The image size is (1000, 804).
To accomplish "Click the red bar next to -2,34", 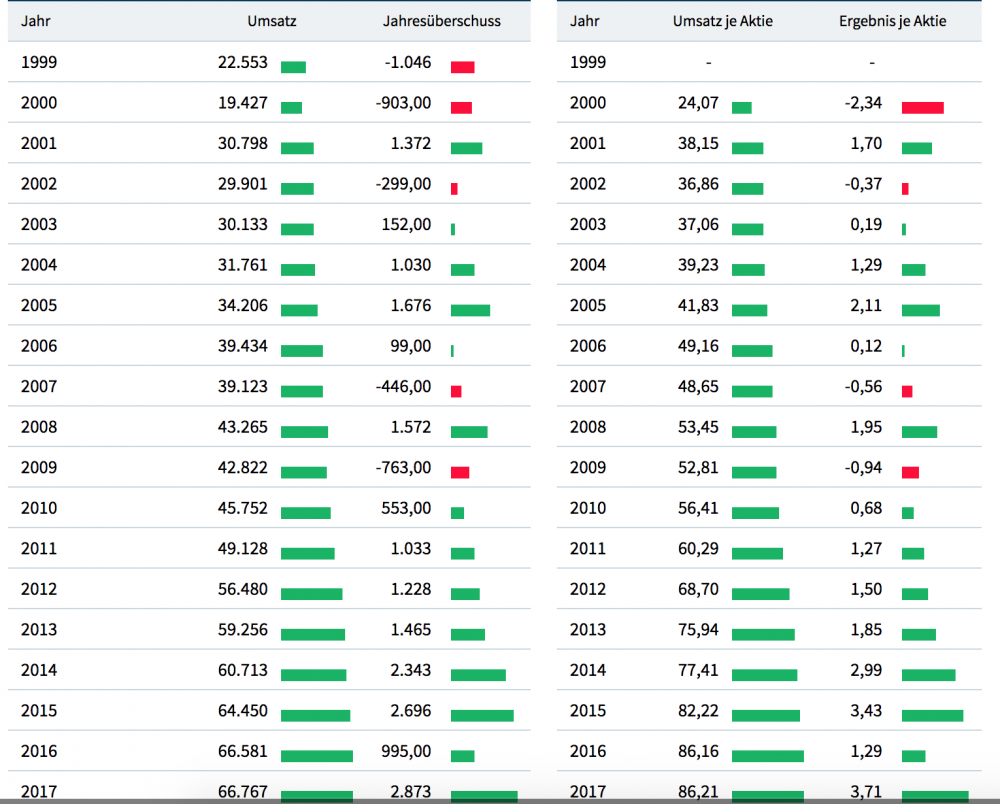I will point(922,107).
